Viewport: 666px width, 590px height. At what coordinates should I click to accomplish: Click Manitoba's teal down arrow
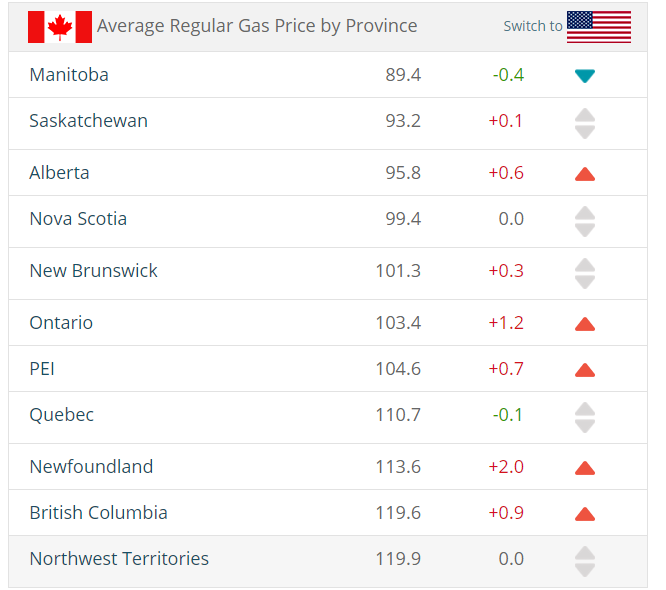(585, 76)
